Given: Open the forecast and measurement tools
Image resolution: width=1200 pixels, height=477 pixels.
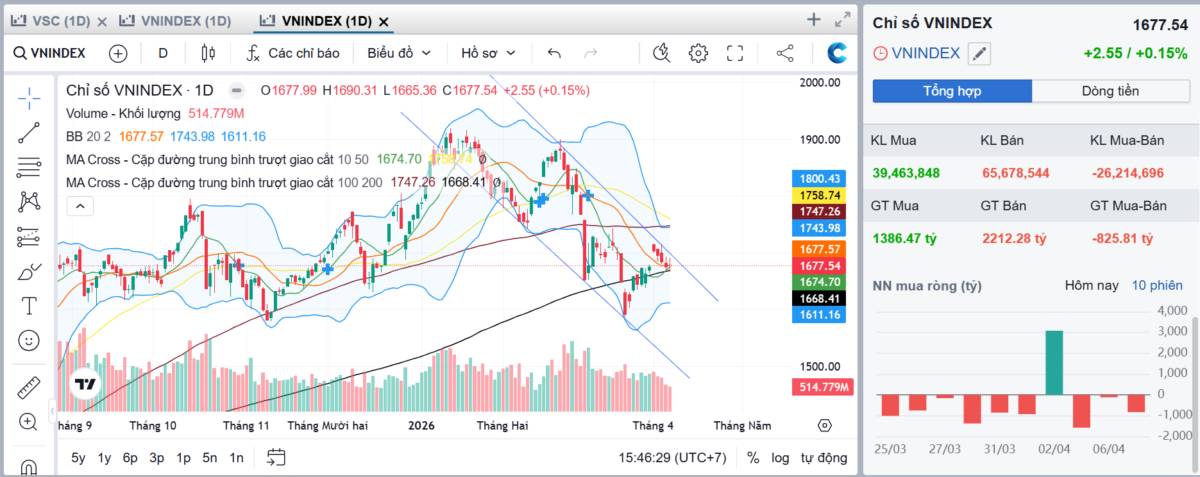Looking at the screenshot, I should (x=29, y=236).
